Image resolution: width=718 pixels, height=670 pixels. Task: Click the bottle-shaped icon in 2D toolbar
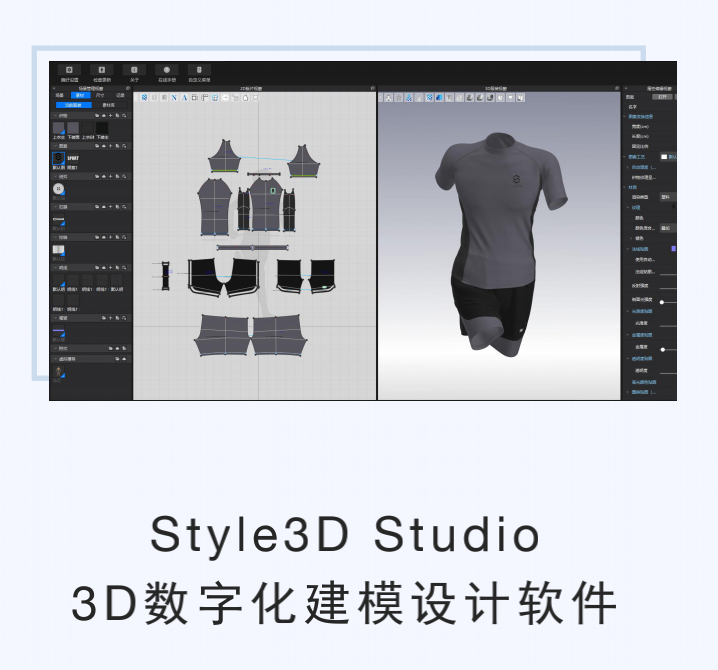click(x=245, y=98)
